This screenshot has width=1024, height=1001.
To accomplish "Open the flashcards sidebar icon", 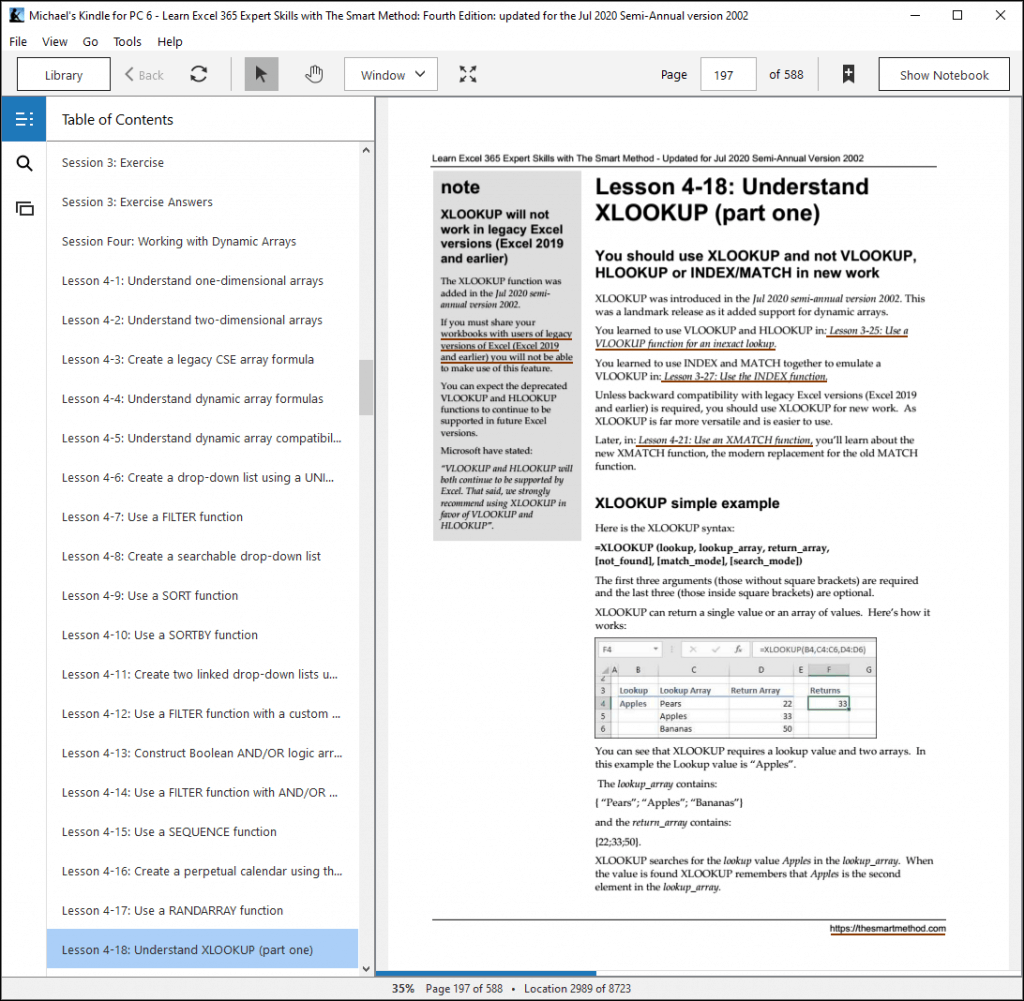I will [x=24, y=208].
